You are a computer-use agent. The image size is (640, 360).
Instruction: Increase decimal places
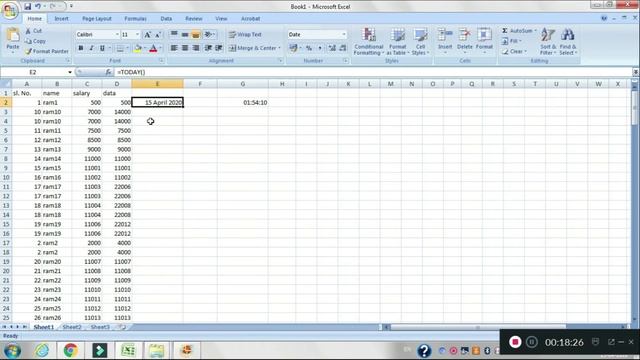pos(332,48)
